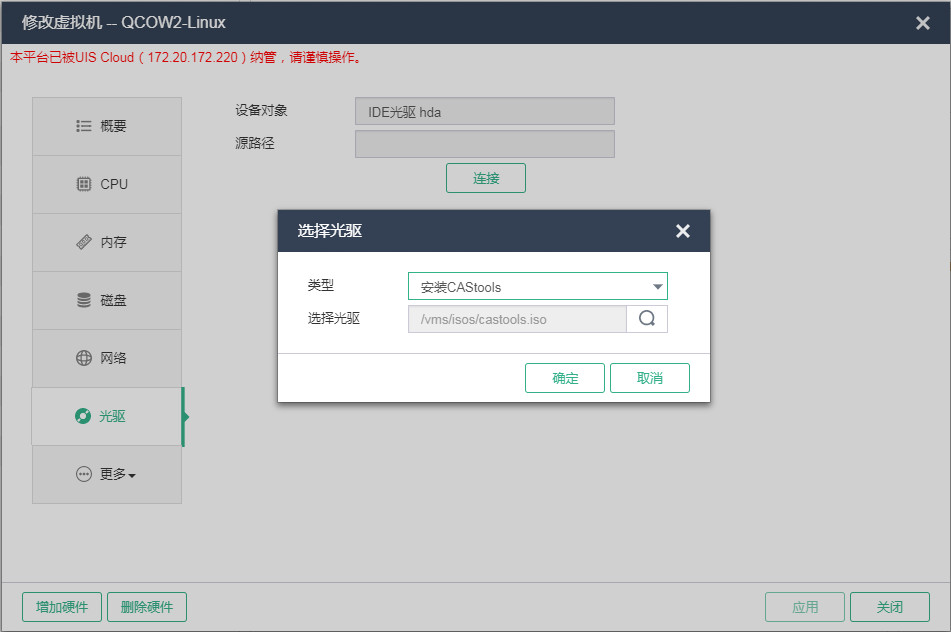Click the 内存 memory icon
Viewport: 951px width, 632px height.
[84, 242]
